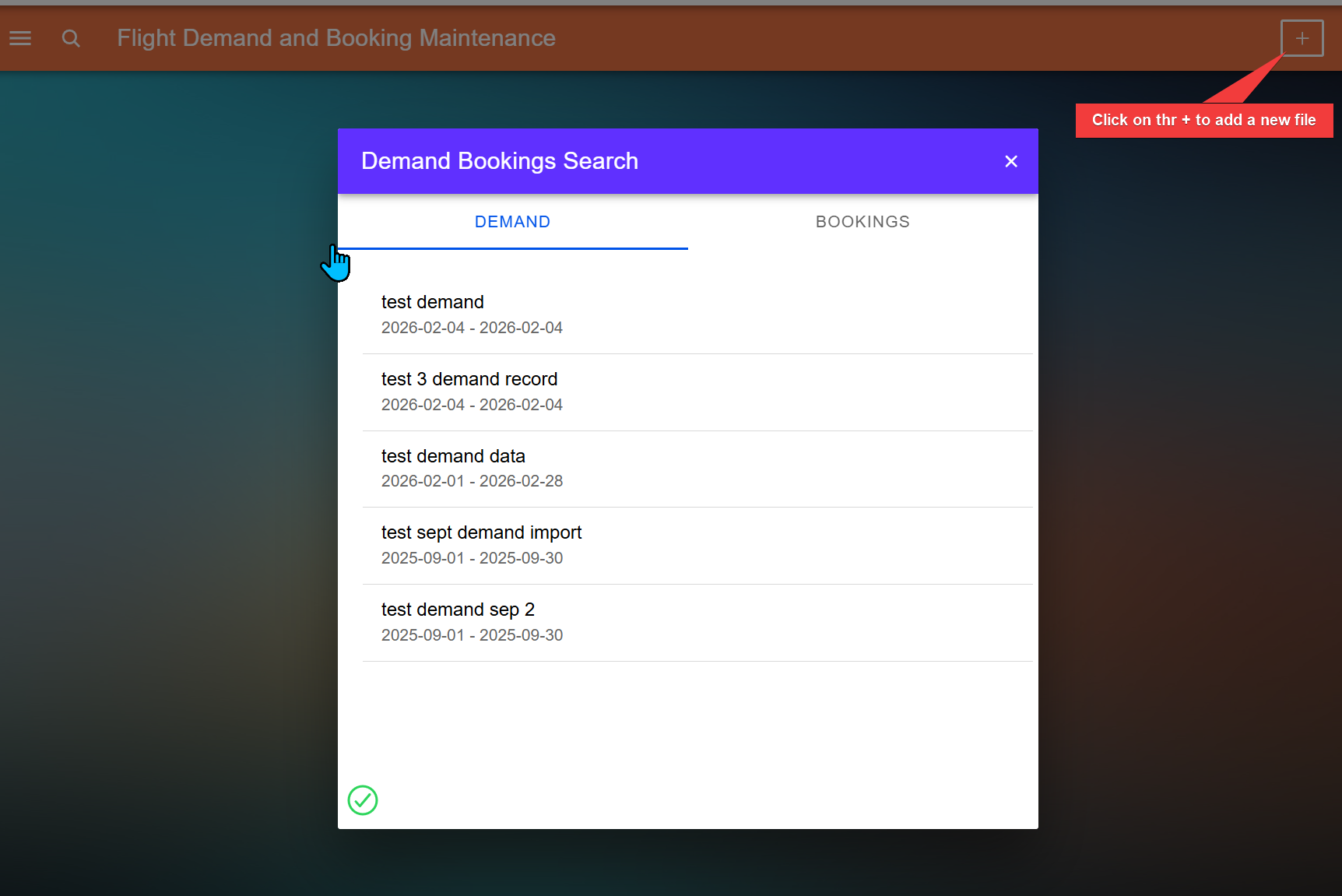The width and height of the screenshot is (1342, 896).
Task: Pick the 'test demand sep 2' entry
Action: point(697,623)
